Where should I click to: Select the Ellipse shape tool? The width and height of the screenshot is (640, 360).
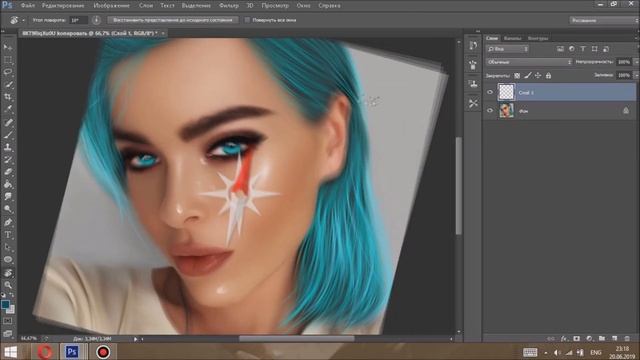[x=8, y=260]
